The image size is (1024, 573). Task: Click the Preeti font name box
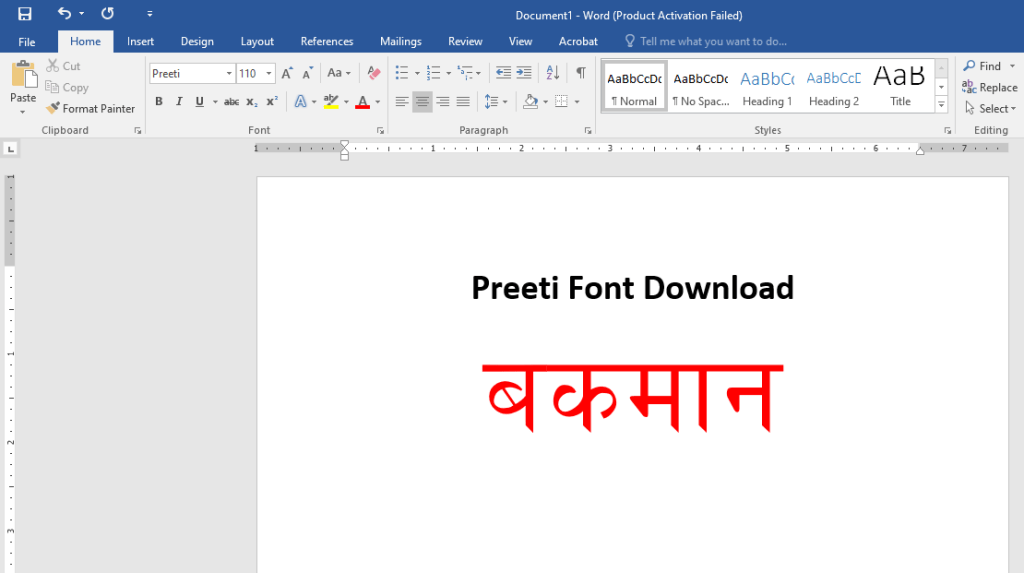point(187,73)
